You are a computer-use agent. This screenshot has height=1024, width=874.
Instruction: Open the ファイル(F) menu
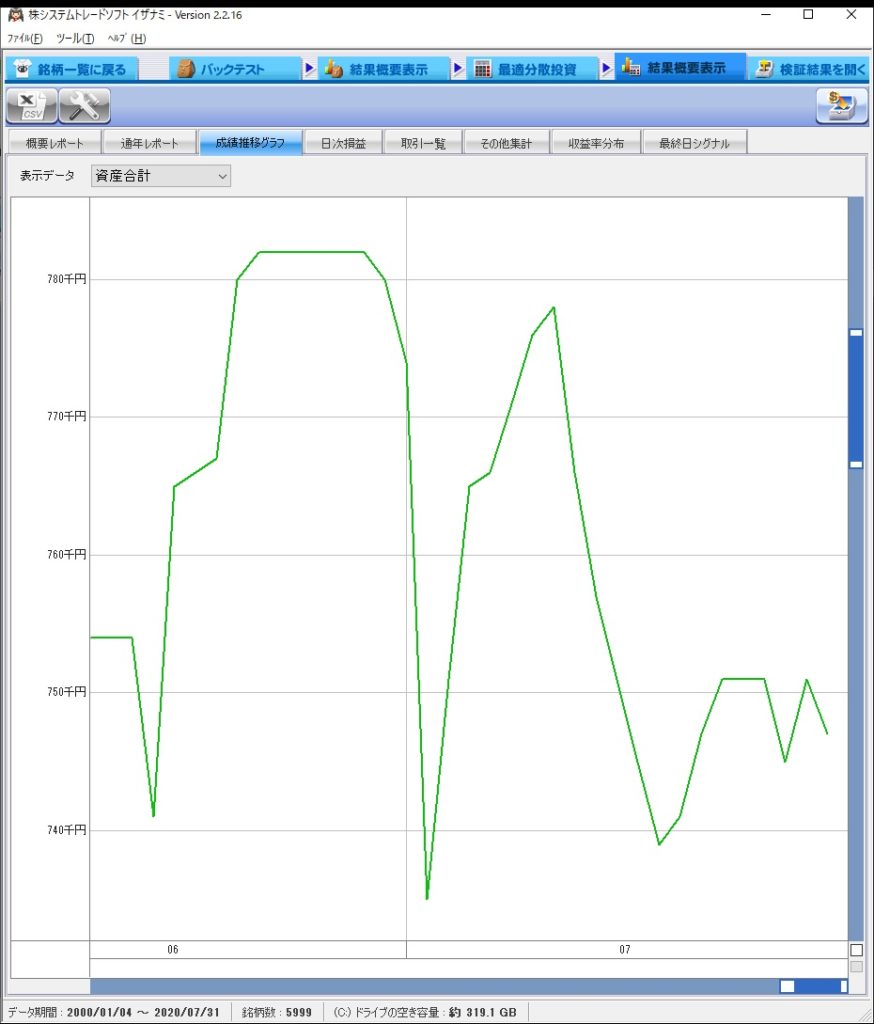(x=25, y=38)
